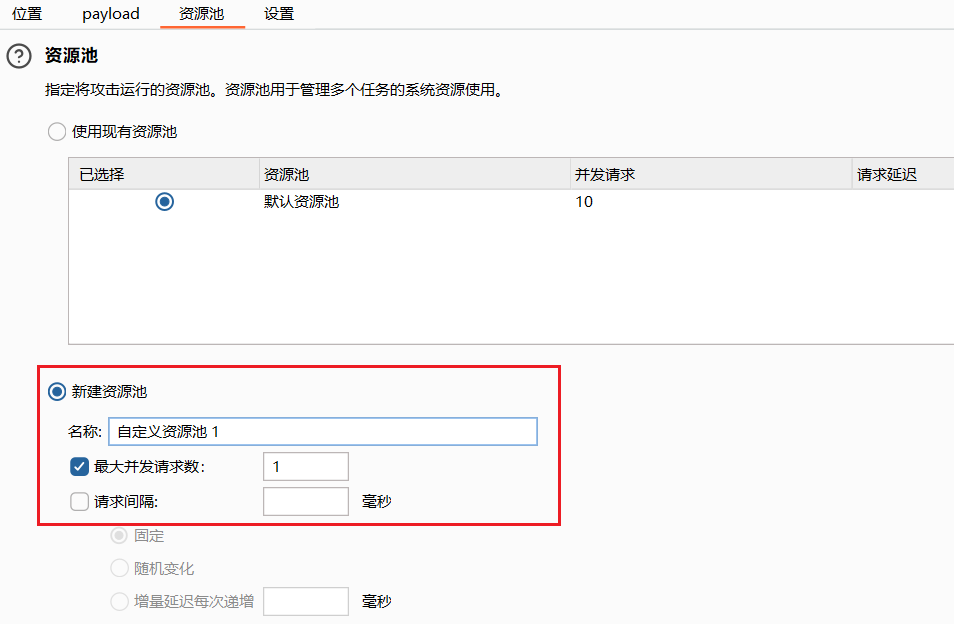The width and height of the screenshot is (954, 624).
Task: Select the 固定 delay radio button
Action: pos(120,536)
